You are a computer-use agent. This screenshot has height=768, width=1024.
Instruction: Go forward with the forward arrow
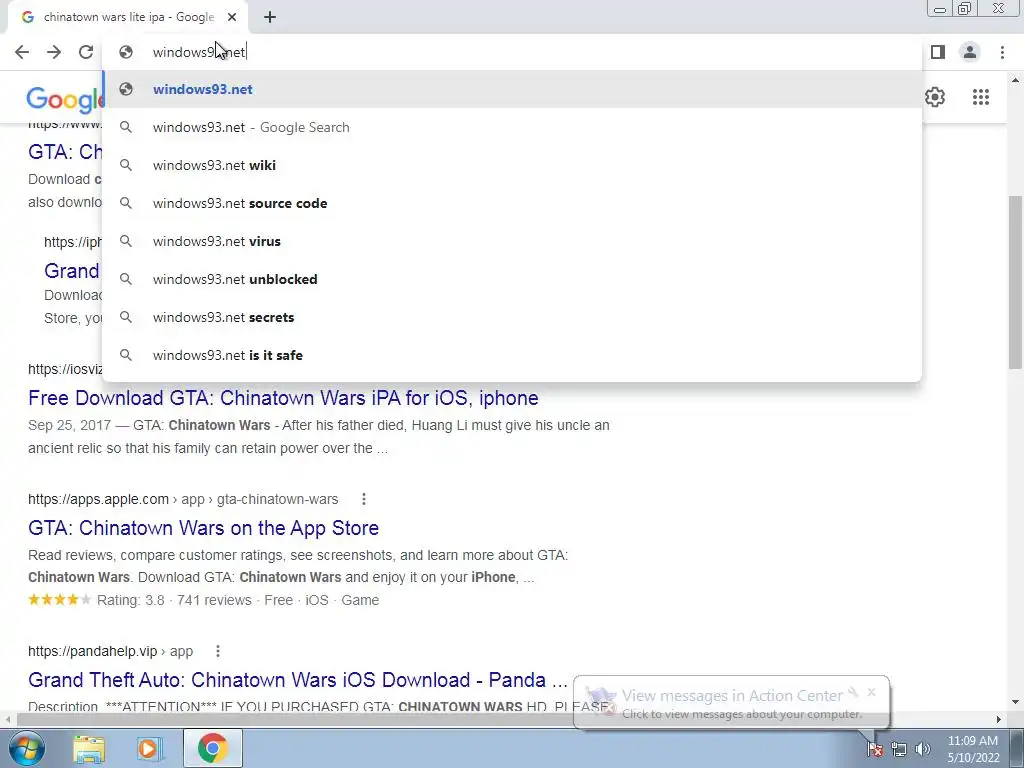click(54, 52)
